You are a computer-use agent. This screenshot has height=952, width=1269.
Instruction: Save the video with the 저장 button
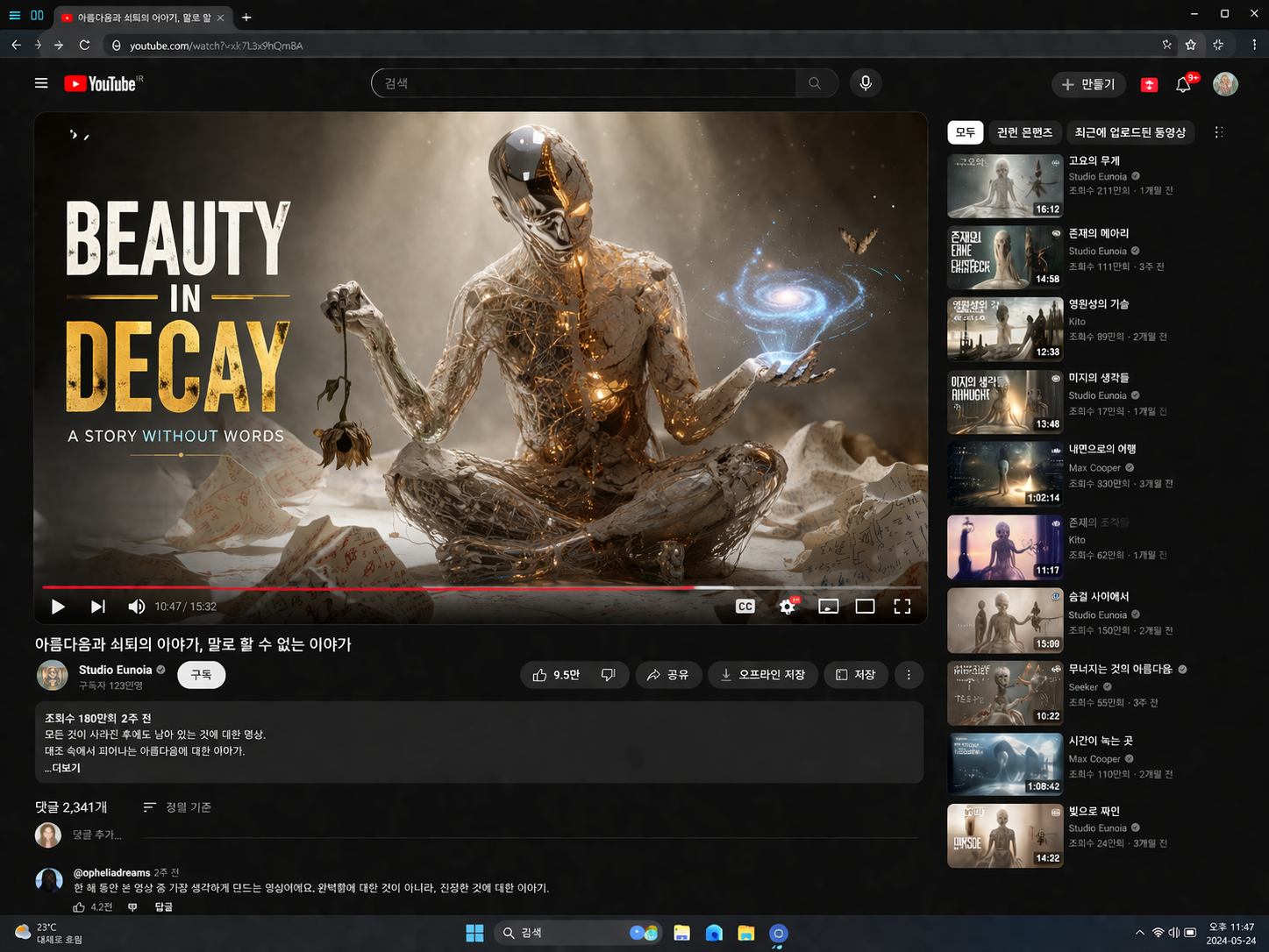856,675
